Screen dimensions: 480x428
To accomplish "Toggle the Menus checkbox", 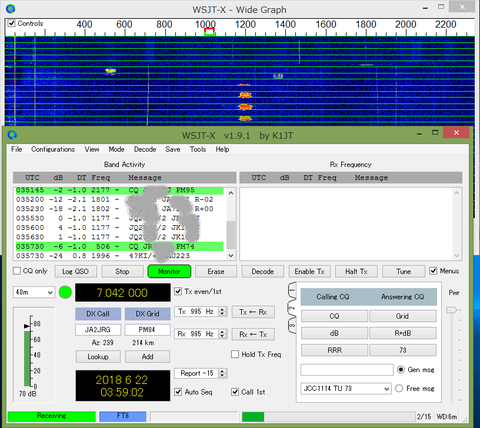I will (x=433, y=271).
